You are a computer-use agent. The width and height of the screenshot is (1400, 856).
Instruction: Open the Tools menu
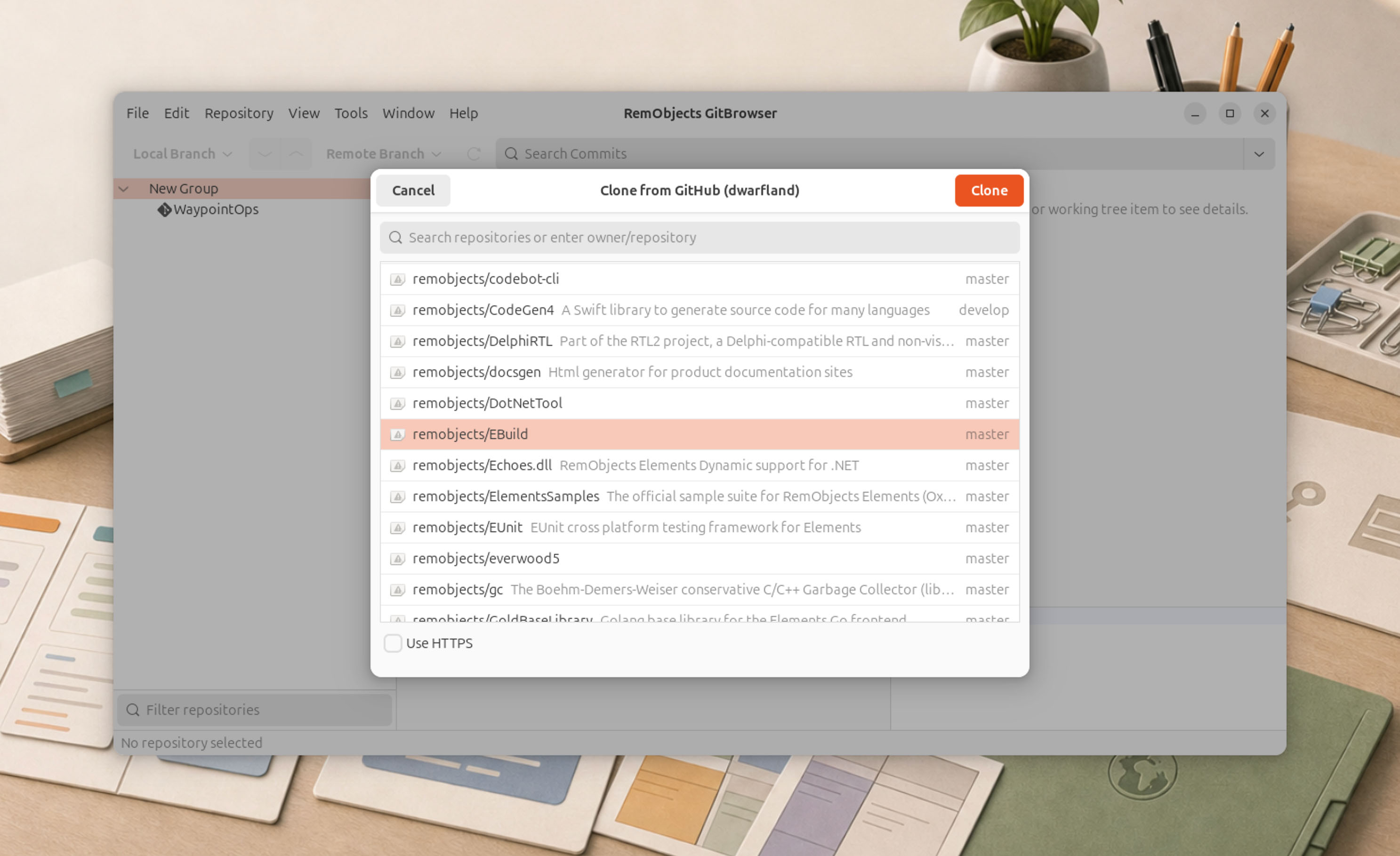coord(351,113)
